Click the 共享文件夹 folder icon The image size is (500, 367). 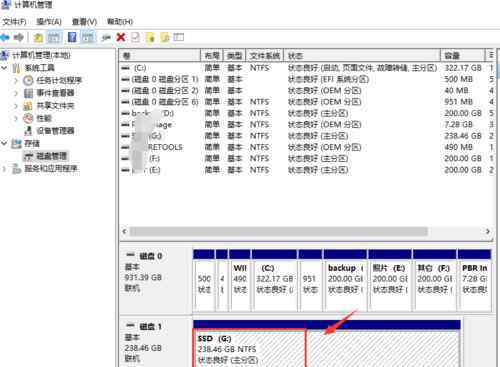28,106
